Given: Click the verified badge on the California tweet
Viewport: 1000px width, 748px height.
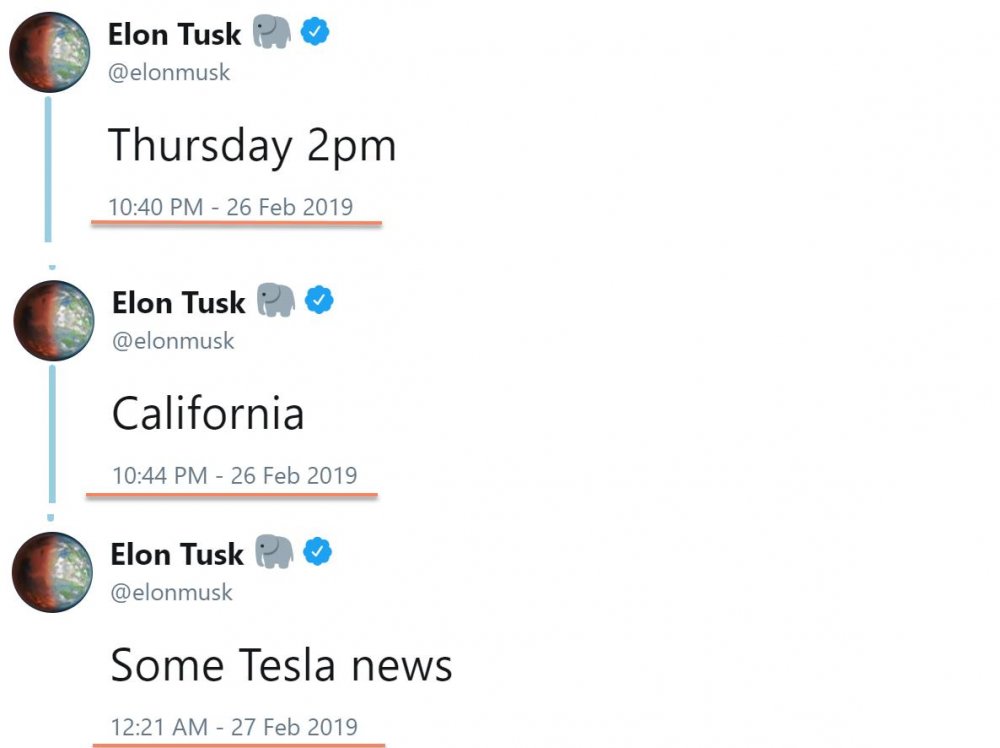Looking at the screenshot, I should pos(319,300).
